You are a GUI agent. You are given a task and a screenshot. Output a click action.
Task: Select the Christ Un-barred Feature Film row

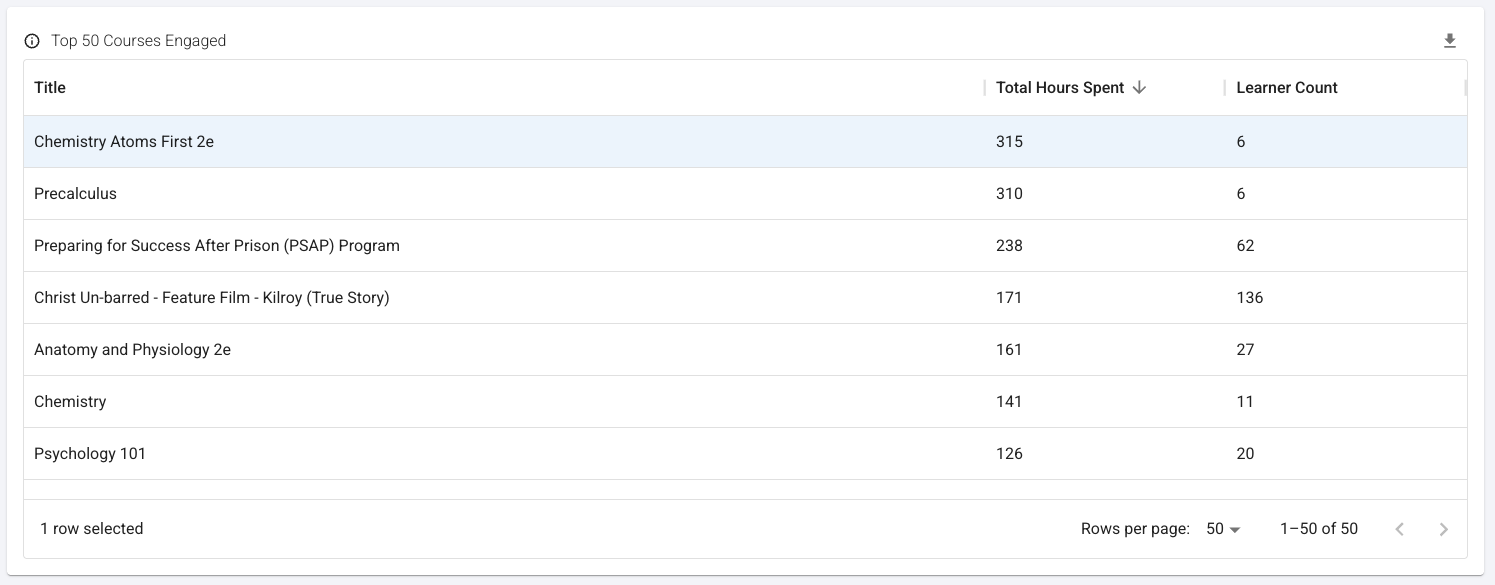click(x=212, y=298)
